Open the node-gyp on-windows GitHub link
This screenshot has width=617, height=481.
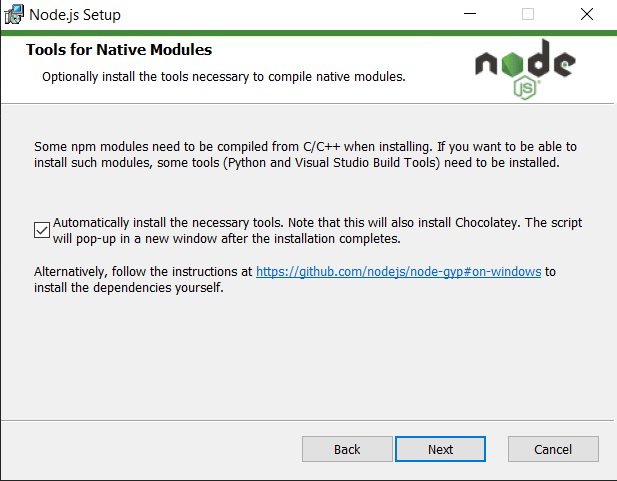399,272
